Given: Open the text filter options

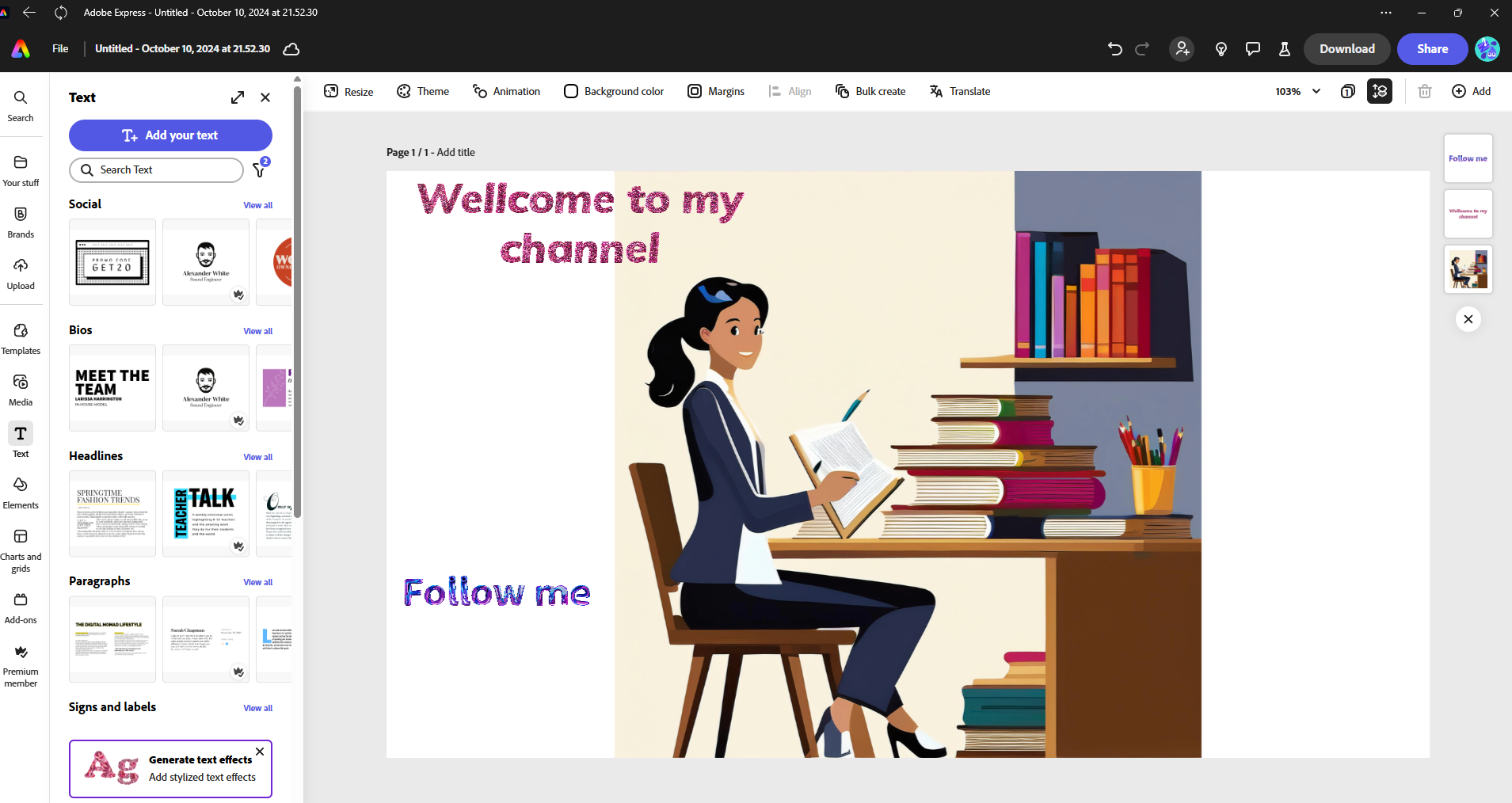Looking at the screenshot, I should [259, 169].
